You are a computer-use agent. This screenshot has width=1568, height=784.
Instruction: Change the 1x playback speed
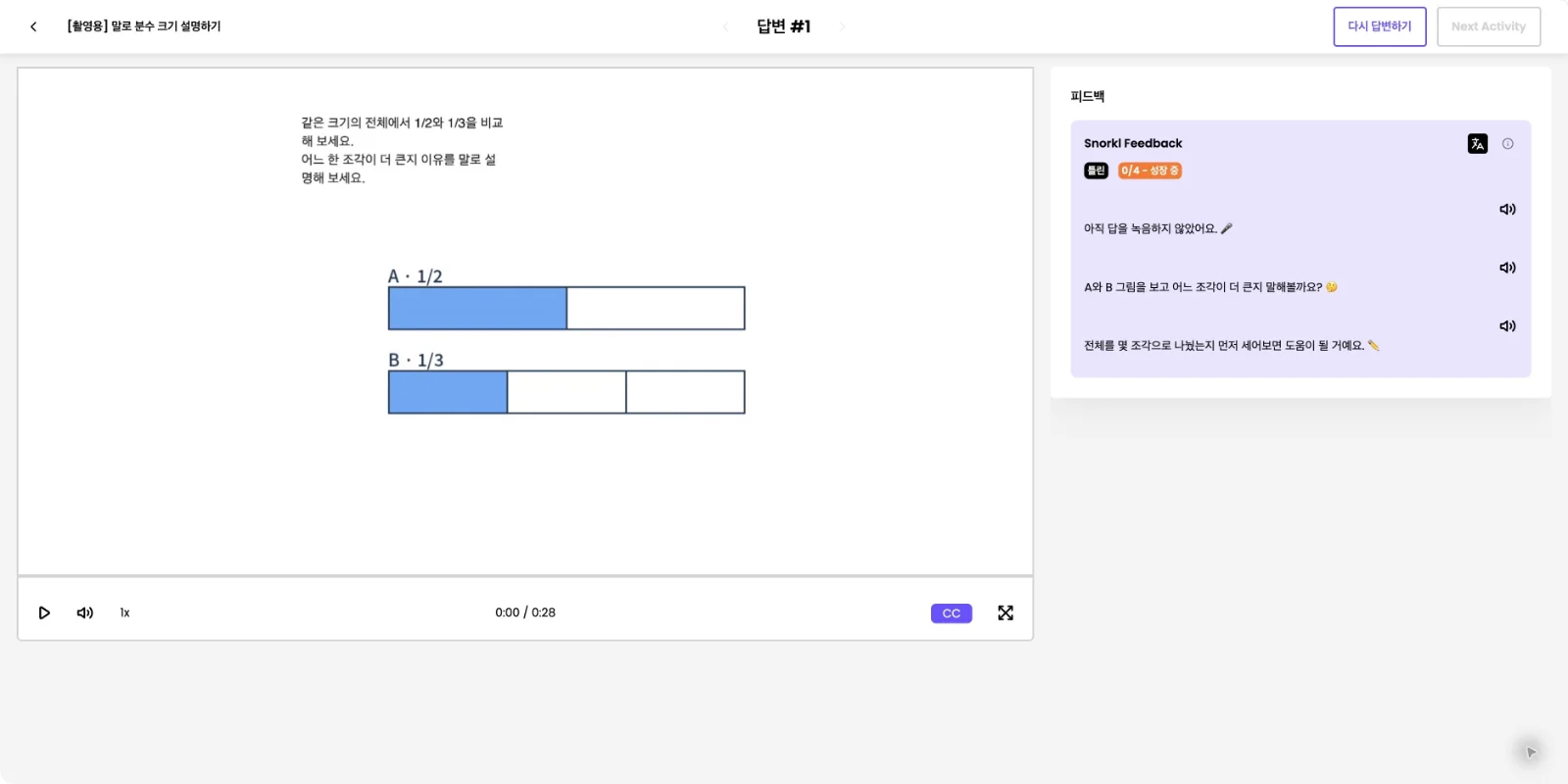(124, 612)
